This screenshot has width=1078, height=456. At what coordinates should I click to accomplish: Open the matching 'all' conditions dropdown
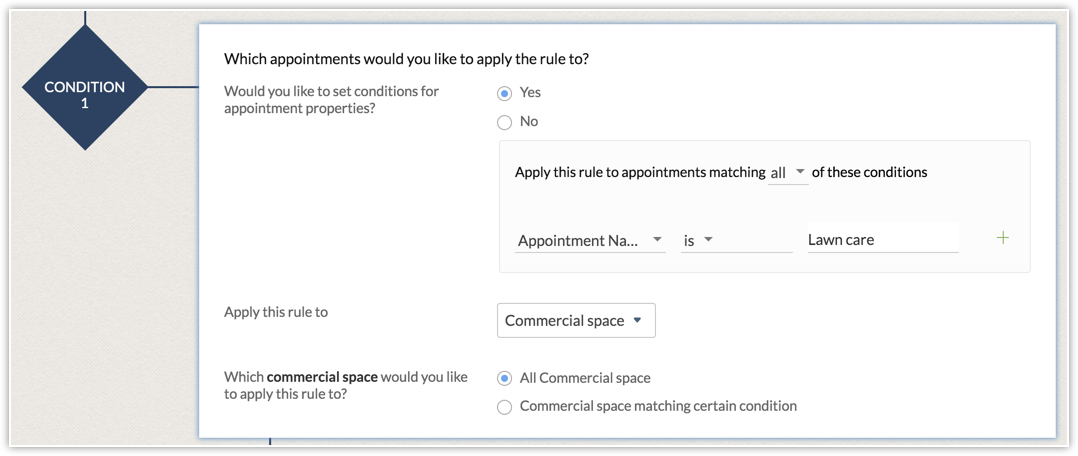tap(788, 173)
